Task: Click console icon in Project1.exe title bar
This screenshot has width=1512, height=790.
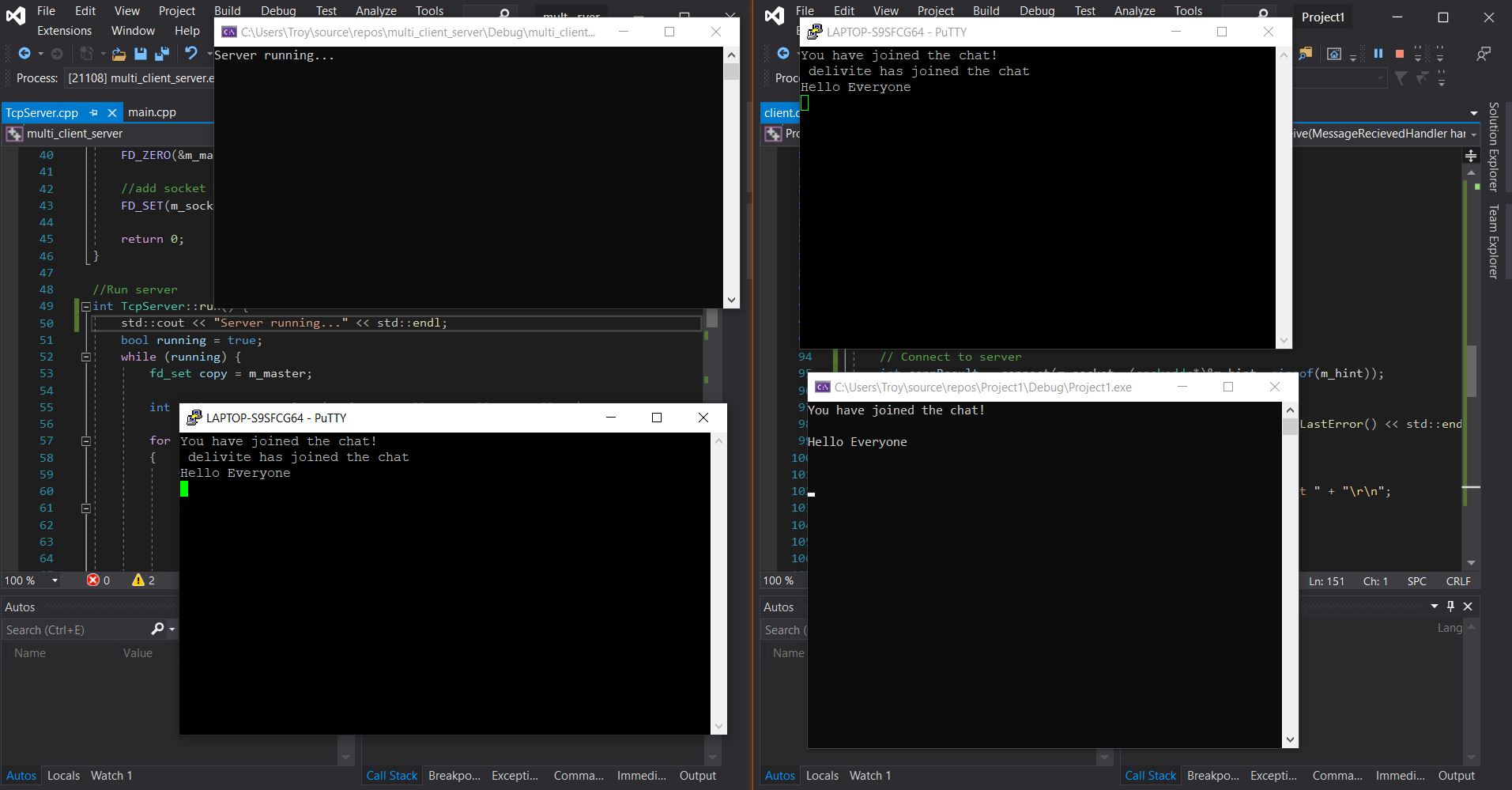Action: coord(823,387)
